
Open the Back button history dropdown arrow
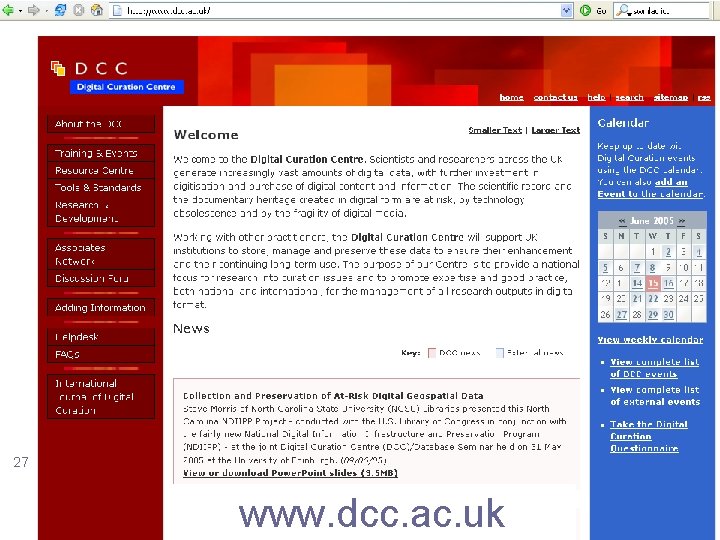(20, 10)
